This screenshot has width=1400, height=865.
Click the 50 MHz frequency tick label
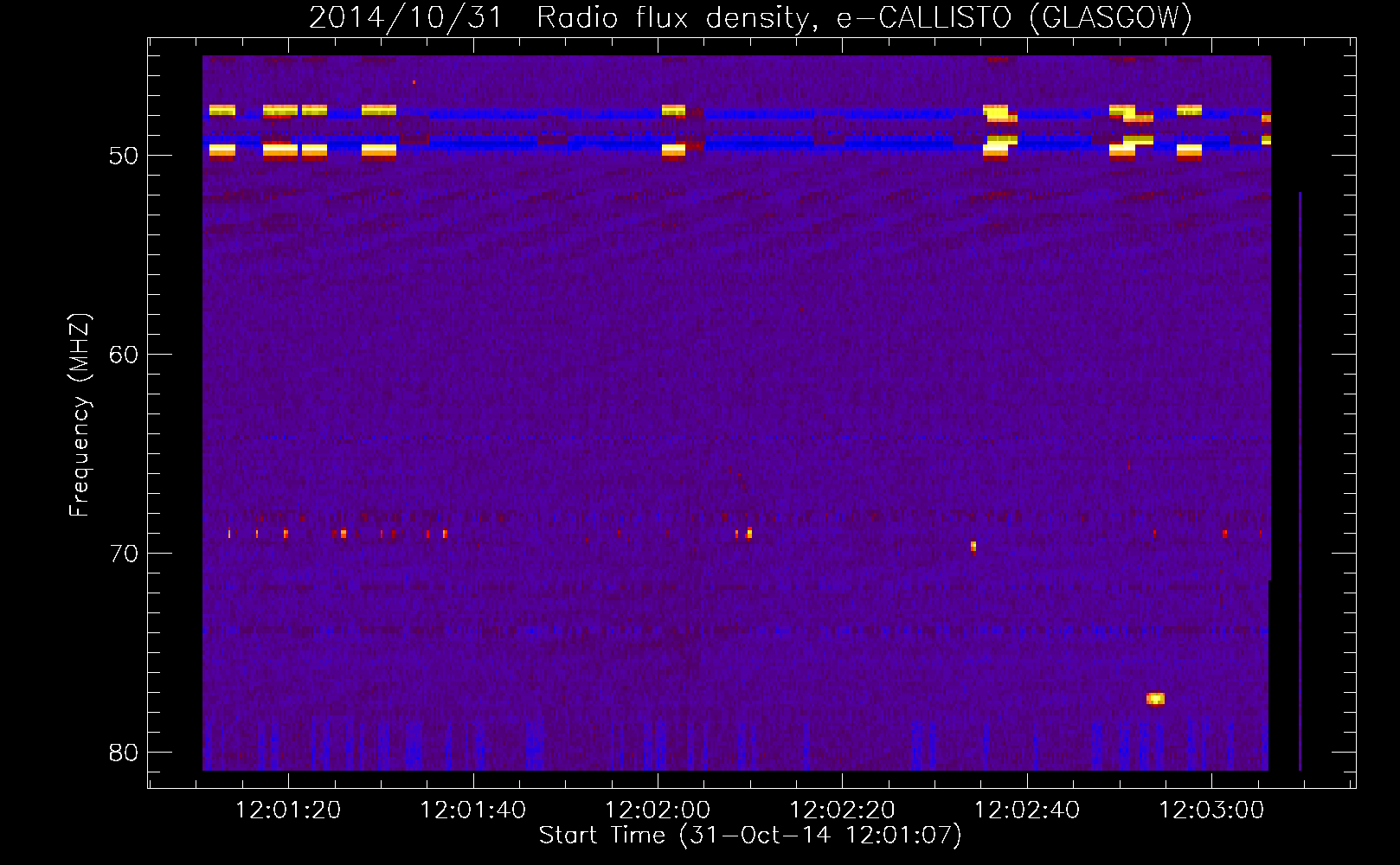point(124,156)
